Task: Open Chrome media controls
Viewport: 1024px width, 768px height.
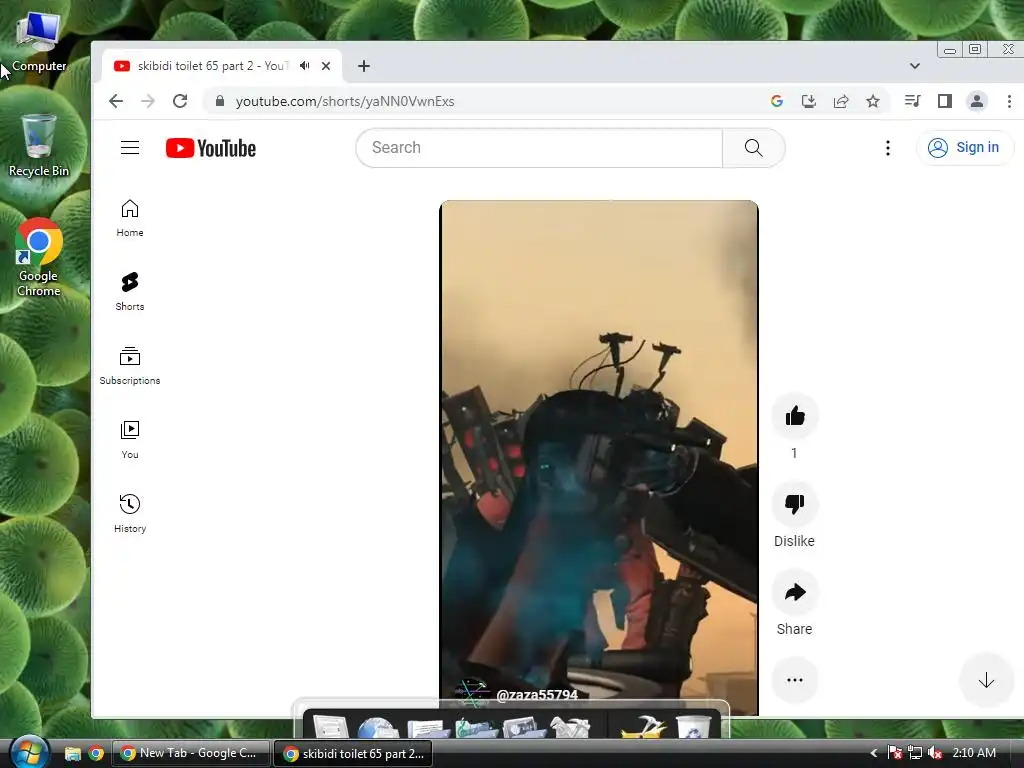Action: click(x=912, y=101)
